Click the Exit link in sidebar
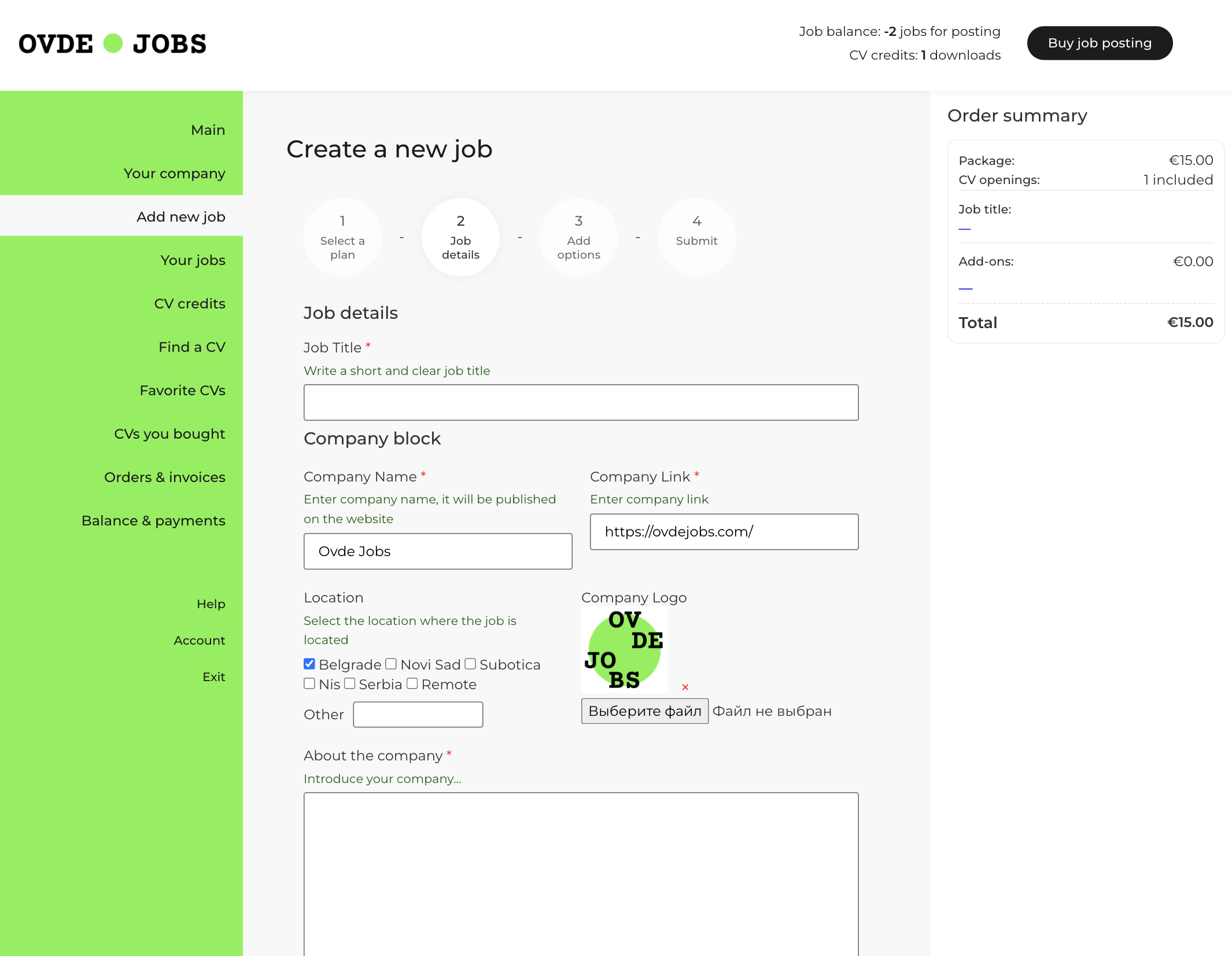This screenshot has height=956, width=1232. tap(213, 677)
